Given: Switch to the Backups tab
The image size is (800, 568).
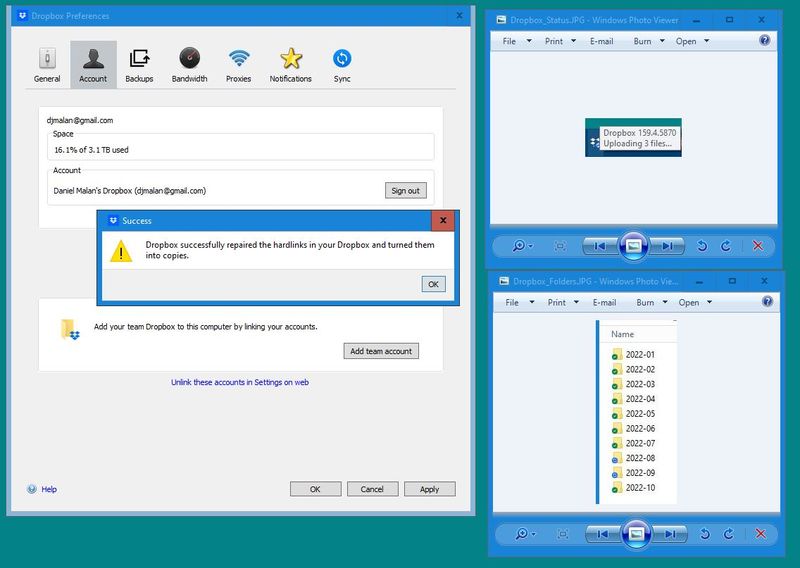Looking at the screenshot, I should pyautogui.click(x=139, y=65).
